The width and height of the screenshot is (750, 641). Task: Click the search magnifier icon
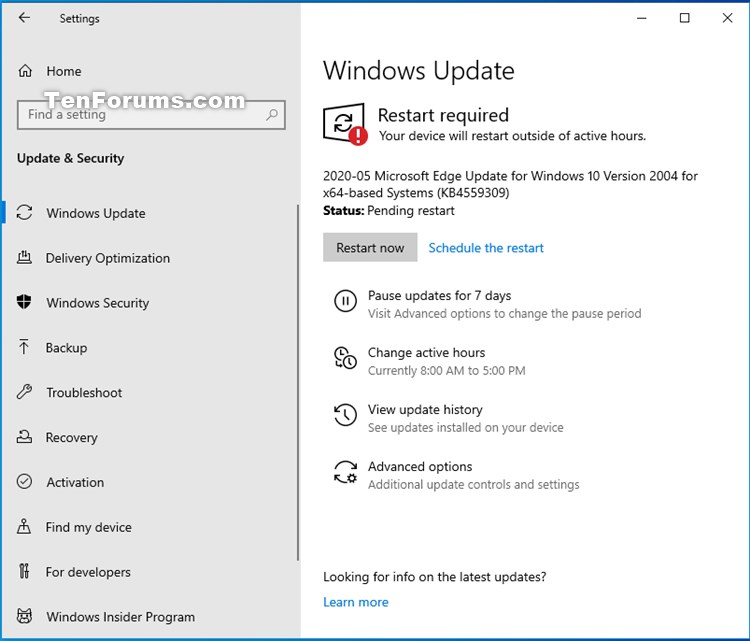point(272,115)
